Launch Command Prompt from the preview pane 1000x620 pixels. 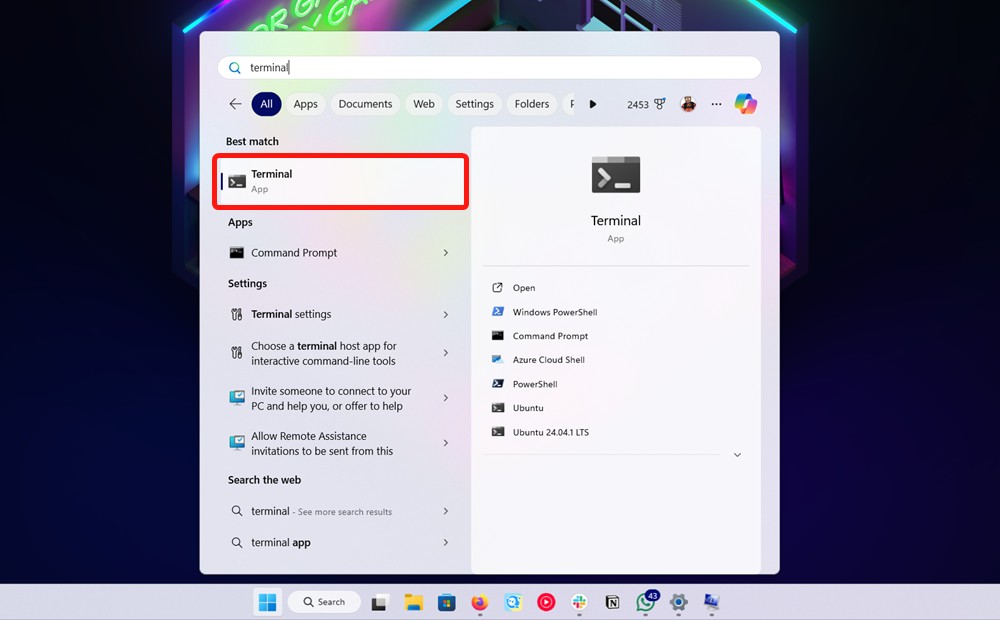[x=540, y=336]
